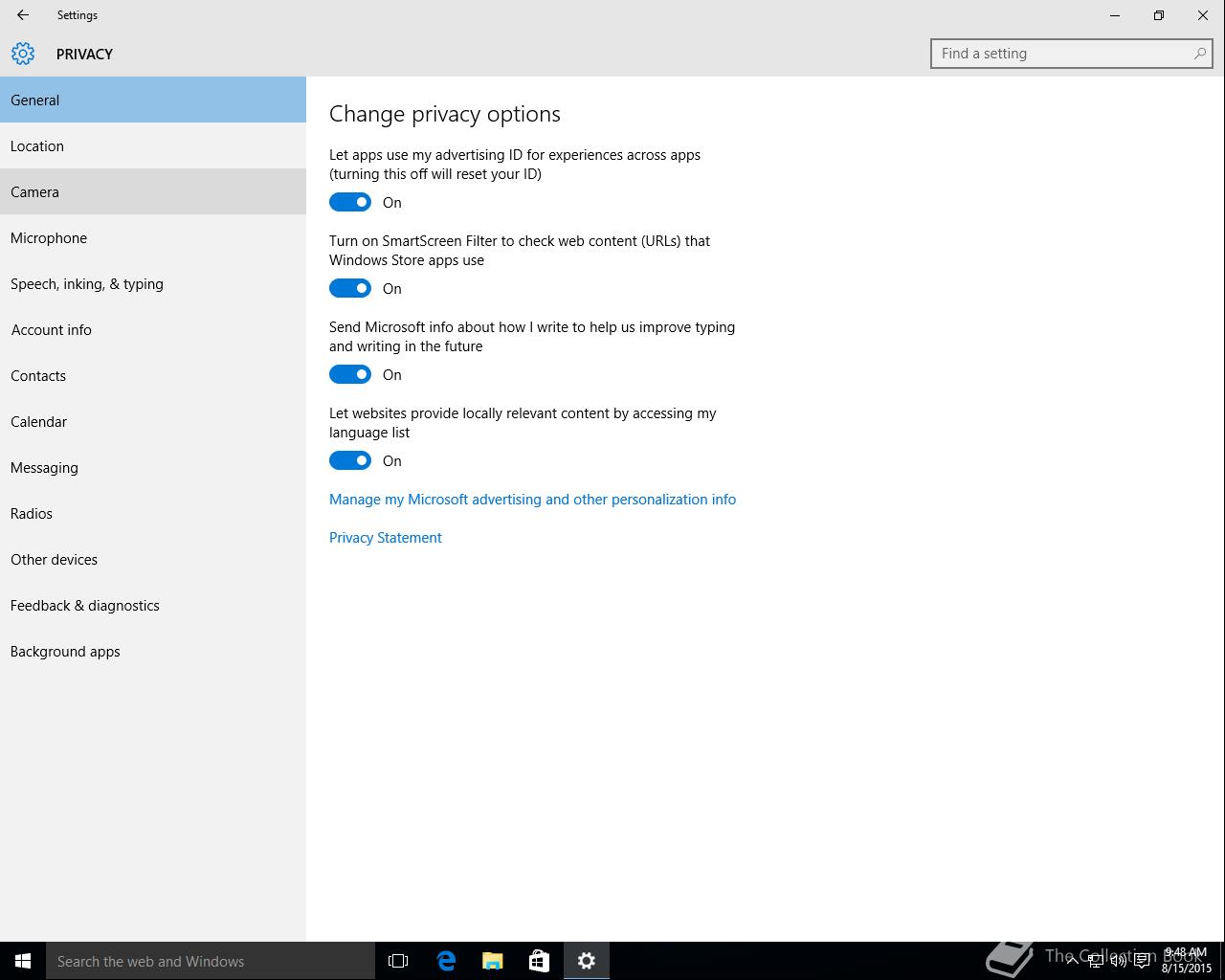Open the Messaging privacy settings
The width and height of the screenshot is (1225, 980).
[x=153, y=467]
